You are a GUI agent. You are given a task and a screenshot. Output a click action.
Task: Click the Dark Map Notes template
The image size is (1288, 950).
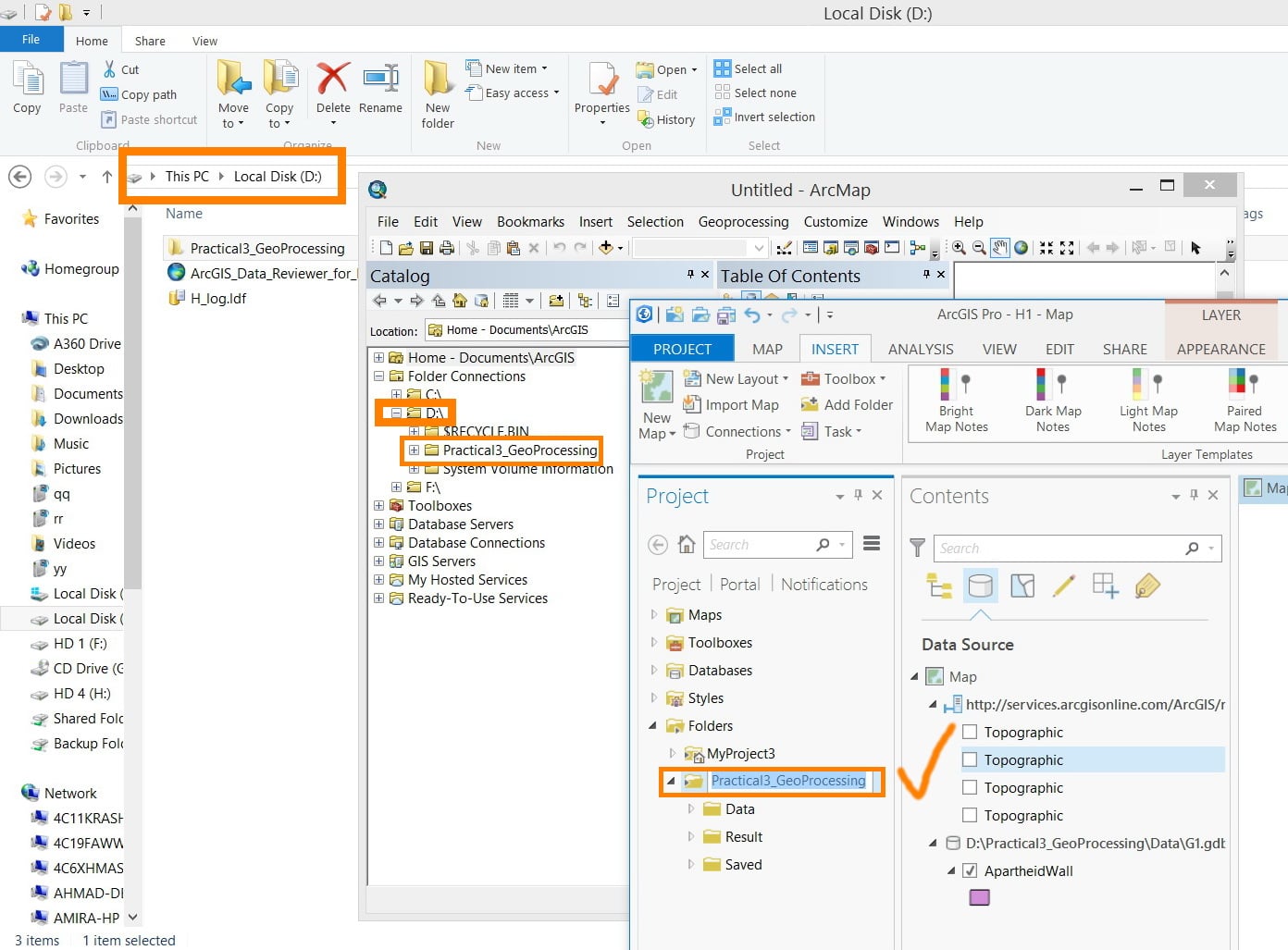click(x=1053, y=401)
